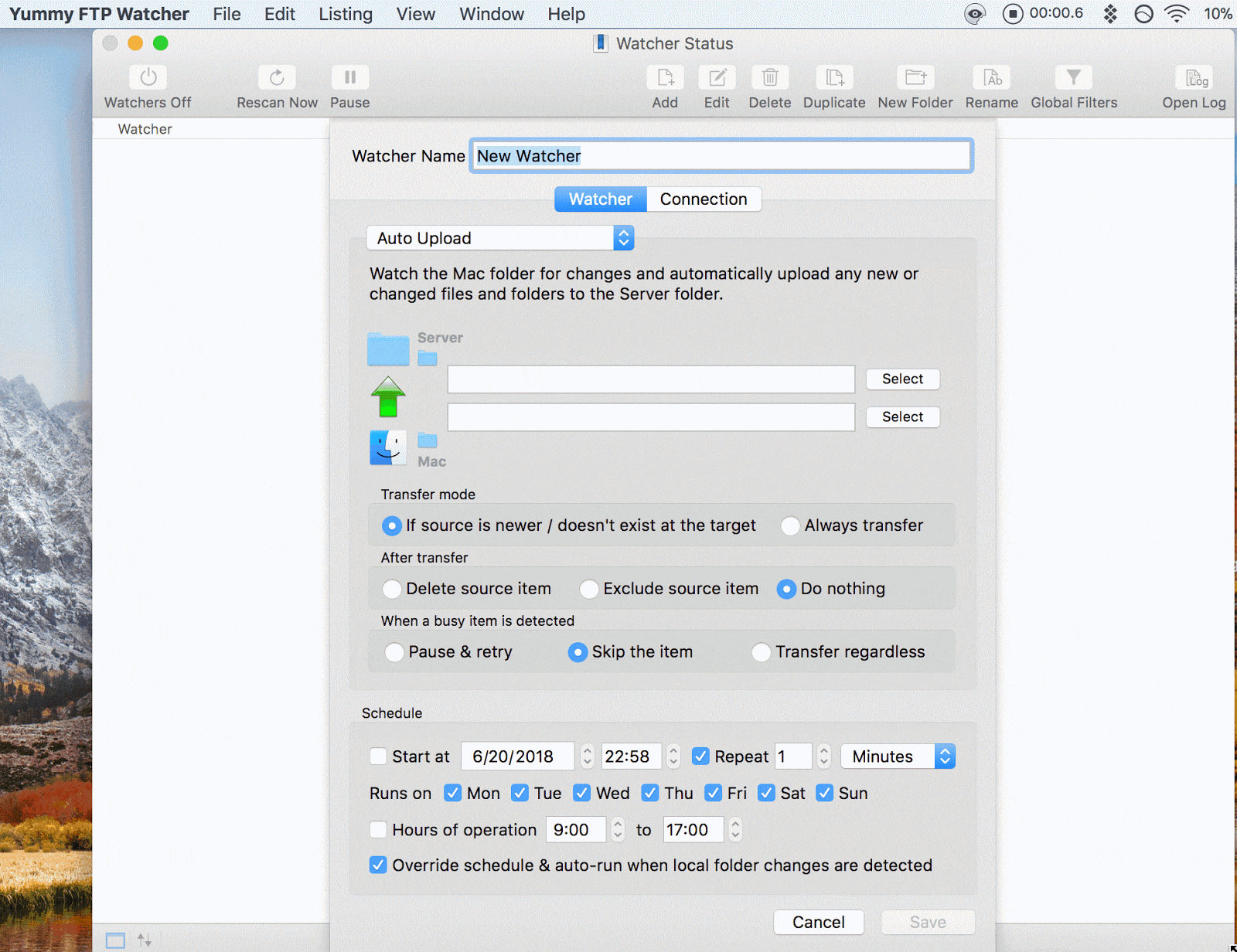Click the Dropbox icon in menu bar
Viewport: 1237px width, 952px height.
coord(1110,14)
